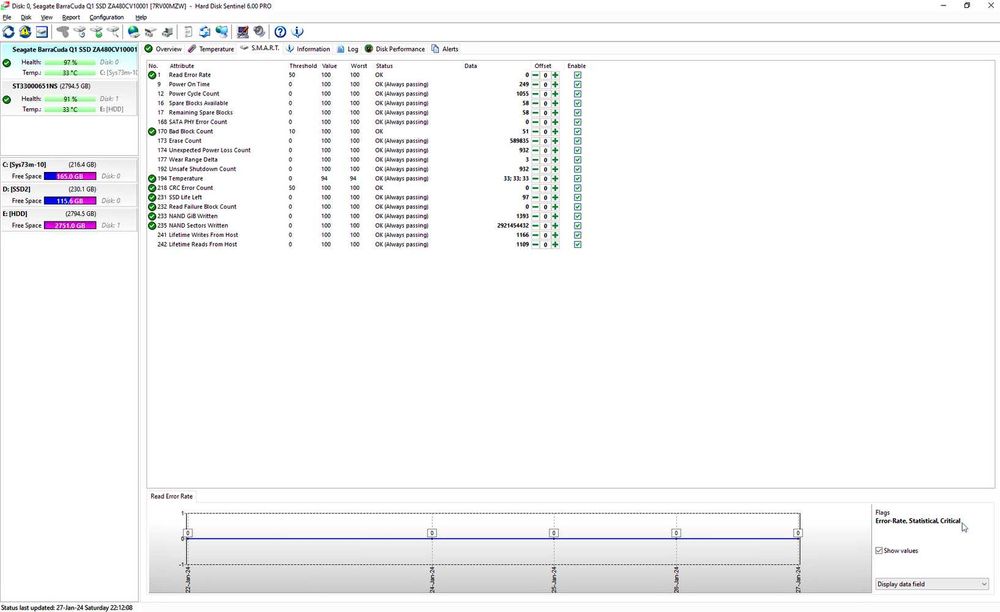Viewport: 1000px width, 612px height.
Task: Click green check icon beside Read Error Rate
Action: tap(152, 75)
